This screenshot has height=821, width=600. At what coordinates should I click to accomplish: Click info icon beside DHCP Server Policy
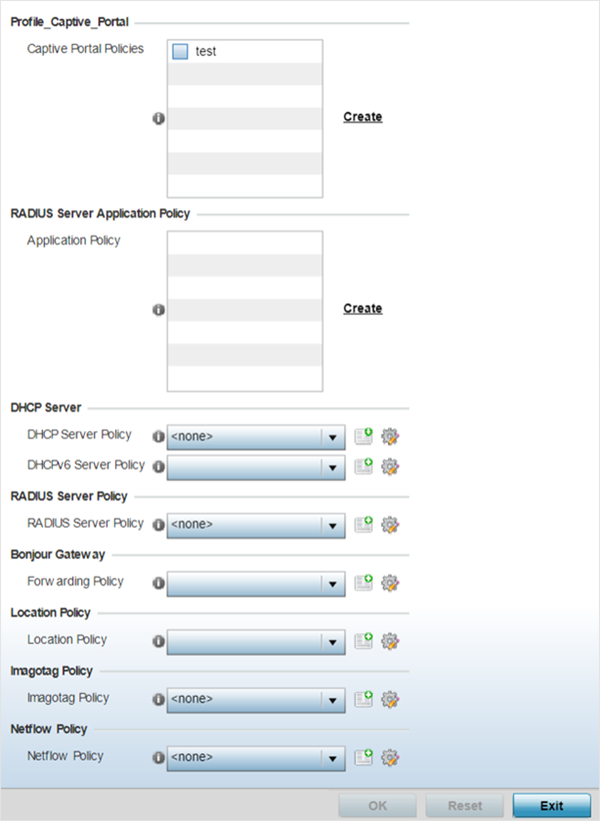coord(159,437)
